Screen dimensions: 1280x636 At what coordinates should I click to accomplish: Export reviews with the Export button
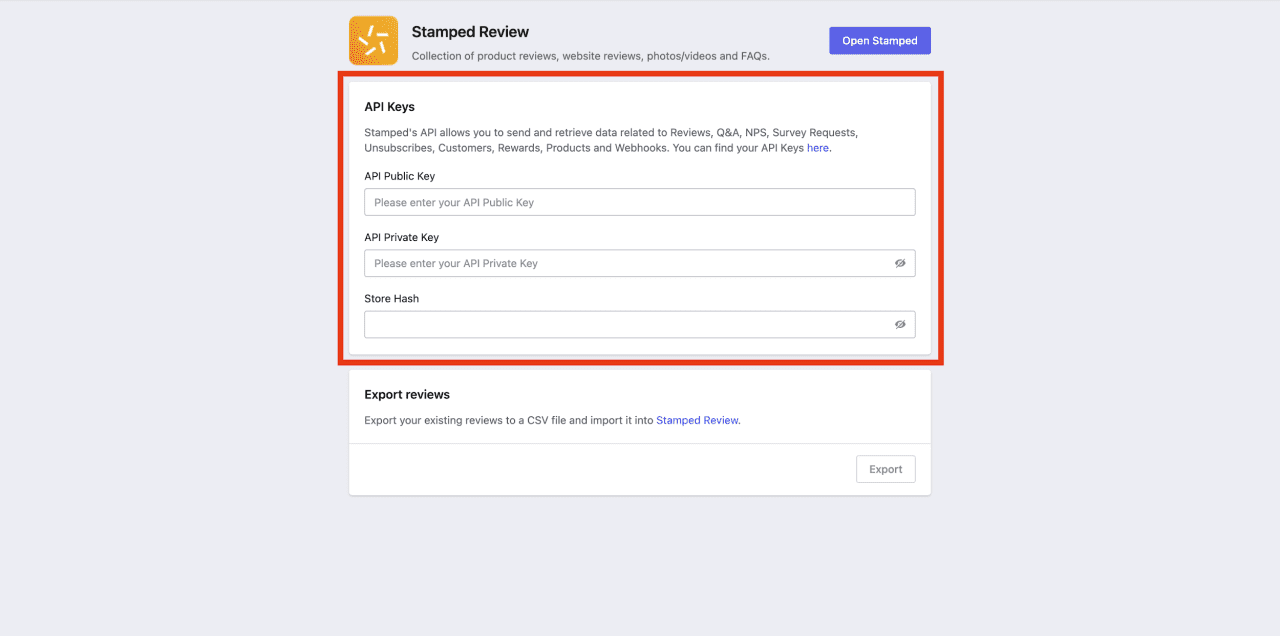886,469
